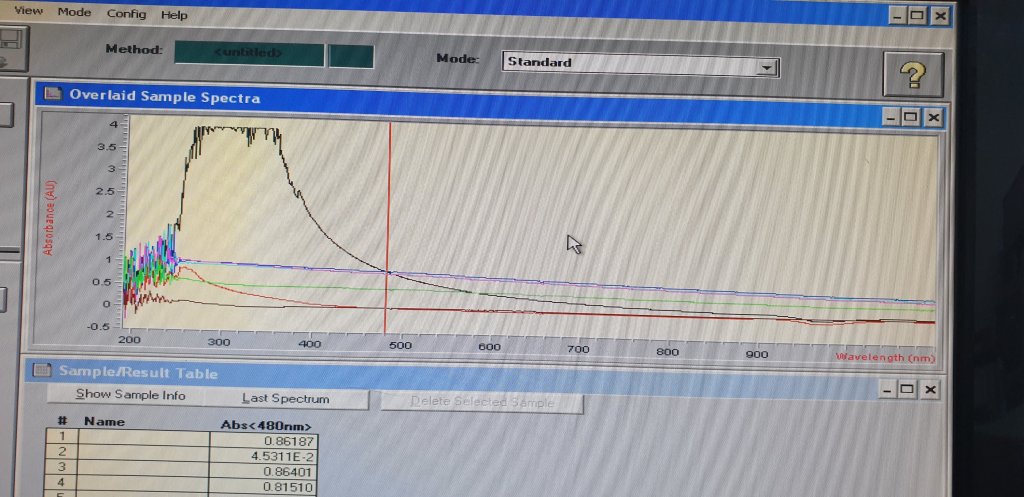
Task: Open the Help menu
Action: tap(174, 15)
